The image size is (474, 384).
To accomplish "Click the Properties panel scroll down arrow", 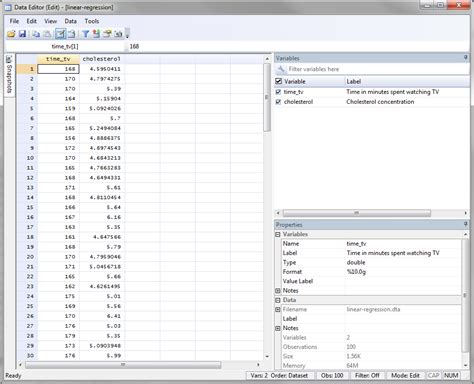I will (x=466, y=365).
